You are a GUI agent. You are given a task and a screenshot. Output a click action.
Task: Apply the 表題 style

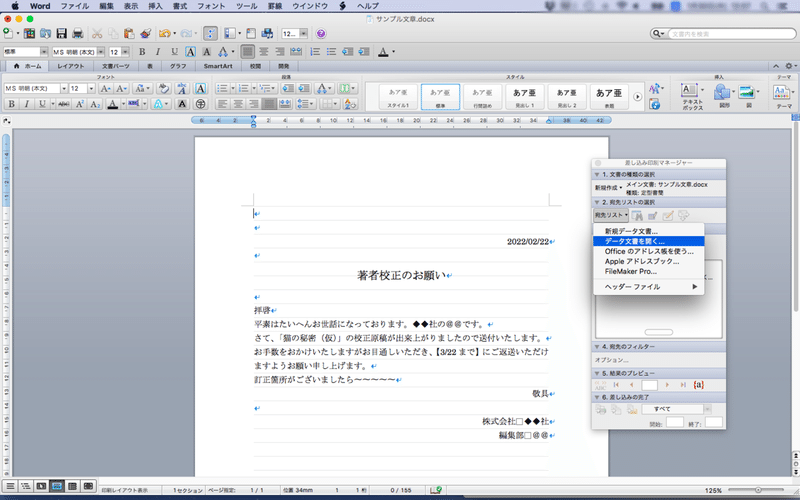[x=609, y=96]
